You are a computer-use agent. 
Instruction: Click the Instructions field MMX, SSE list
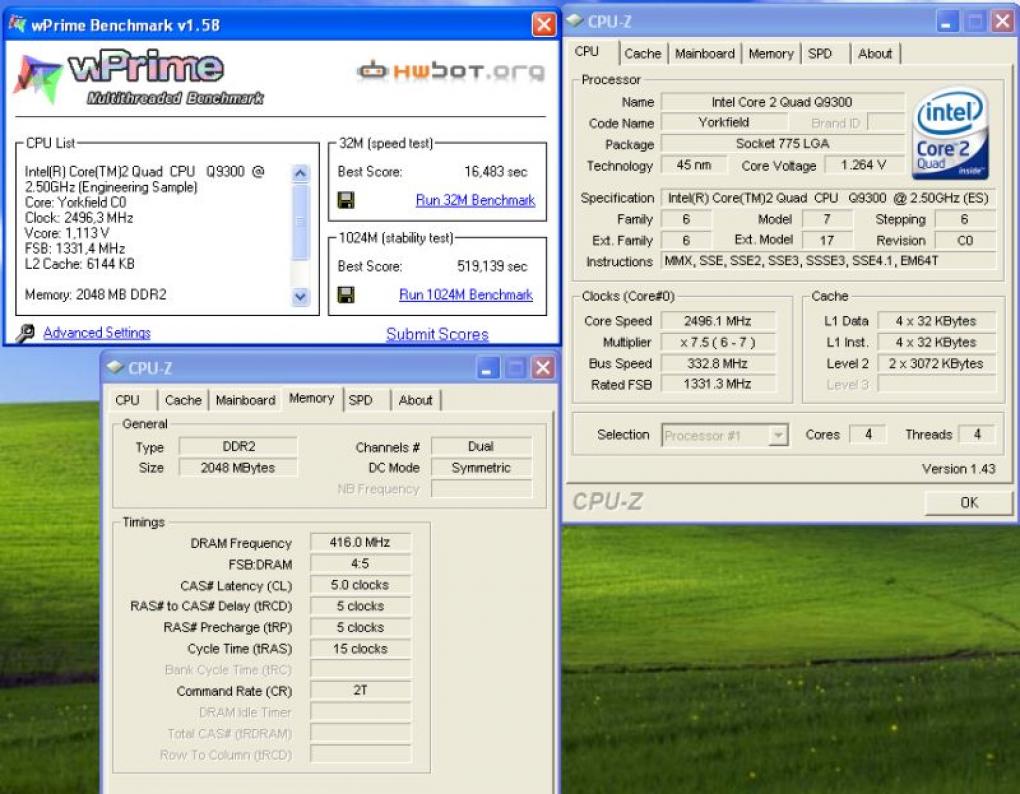[x=829, y=261]
